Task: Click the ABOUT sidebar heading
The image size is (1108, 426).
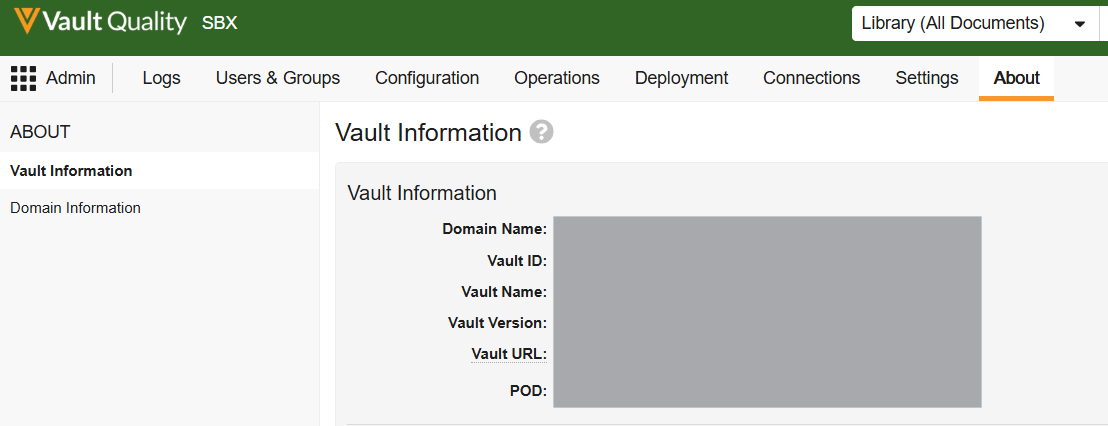Action: pyautogui.click(x=40, y=132)
